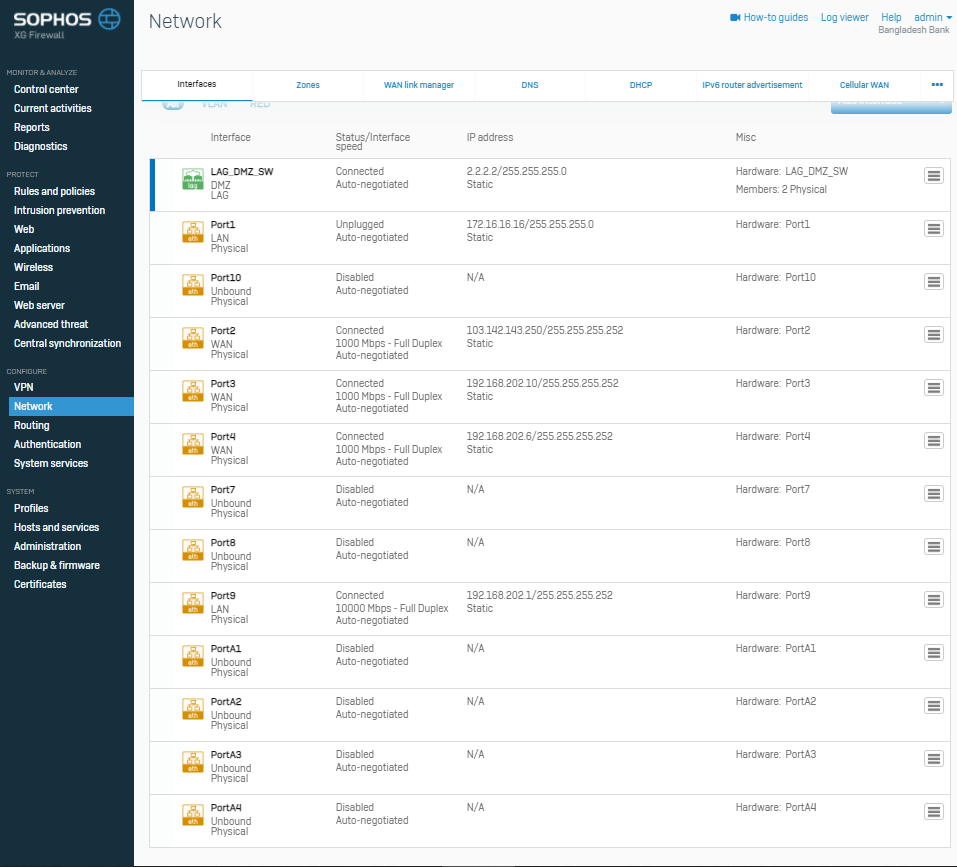Click the Port7 ethernet interface icon
This screenshot has width=957, height=867.
[x=193, y=497]
